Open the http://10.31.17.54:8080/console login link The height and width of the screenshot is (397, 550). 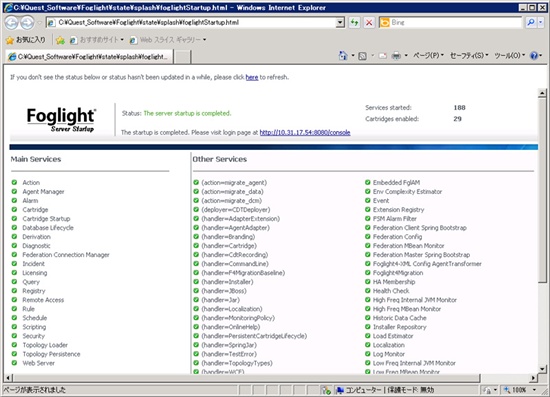pos(305,133)
